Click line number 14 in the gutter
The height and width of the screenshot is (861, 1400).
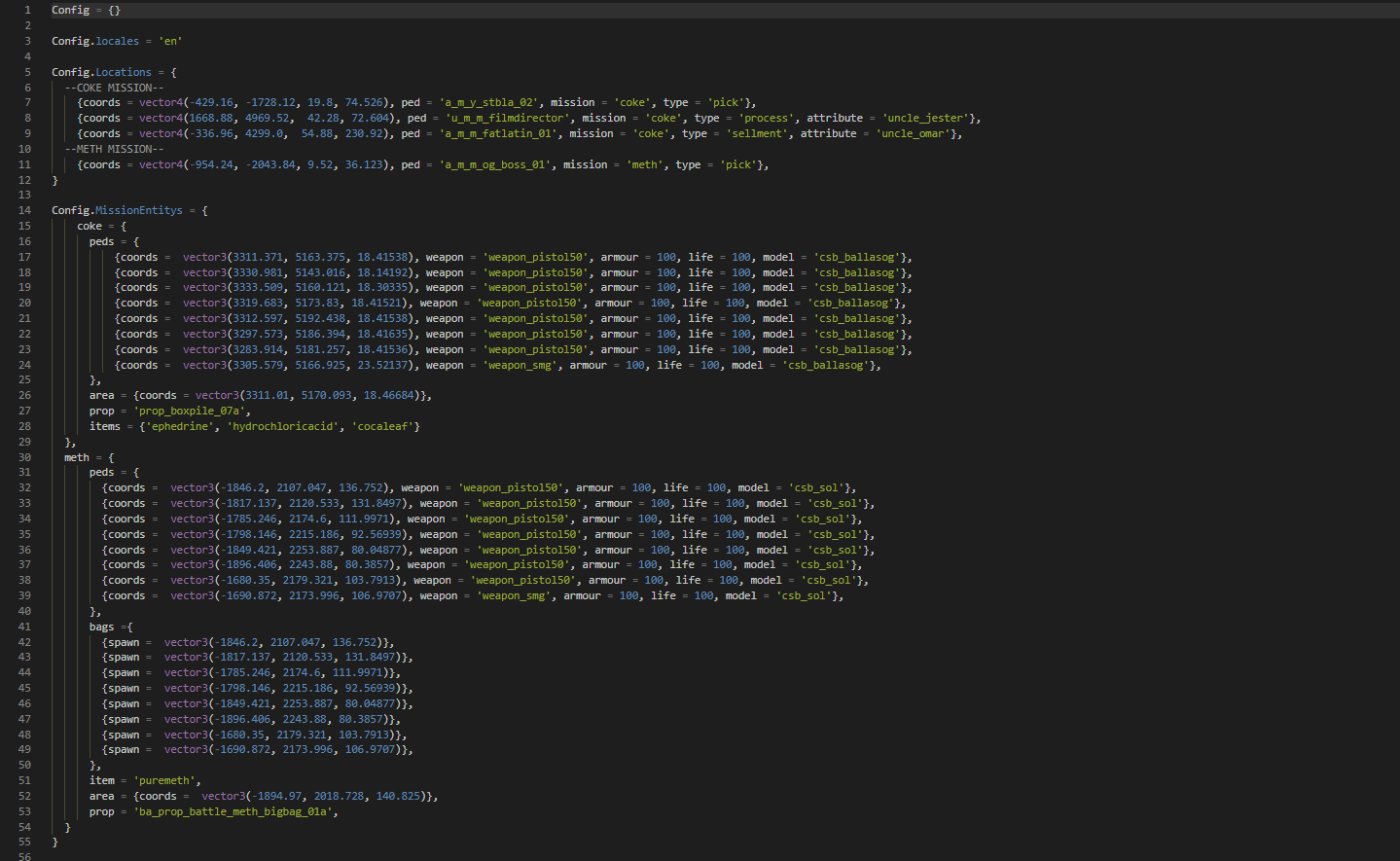(x=24, y=210)
